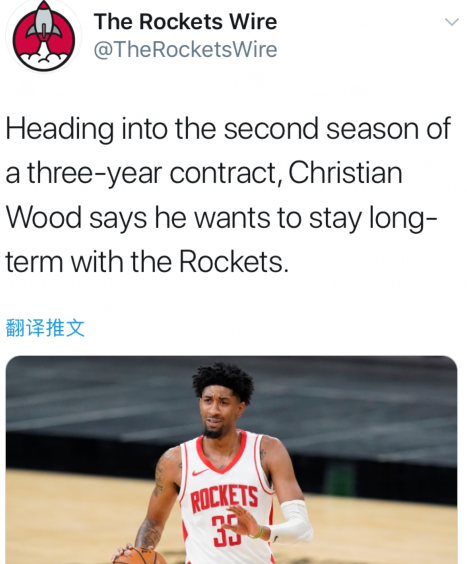Expand the tweet options chevron

tap(452, 22)
